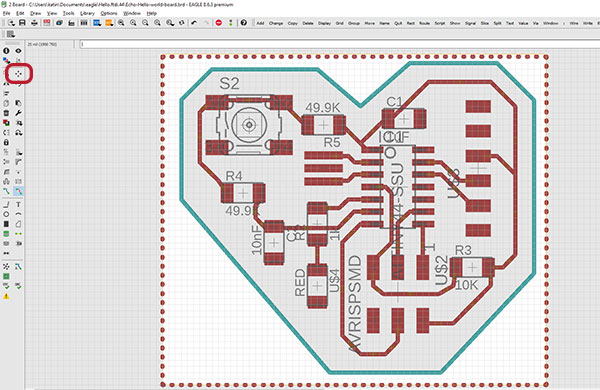Click the Via text button
The width and height of the screenshot is (600, 390).
pyautogui.click(x=536, y=23)
